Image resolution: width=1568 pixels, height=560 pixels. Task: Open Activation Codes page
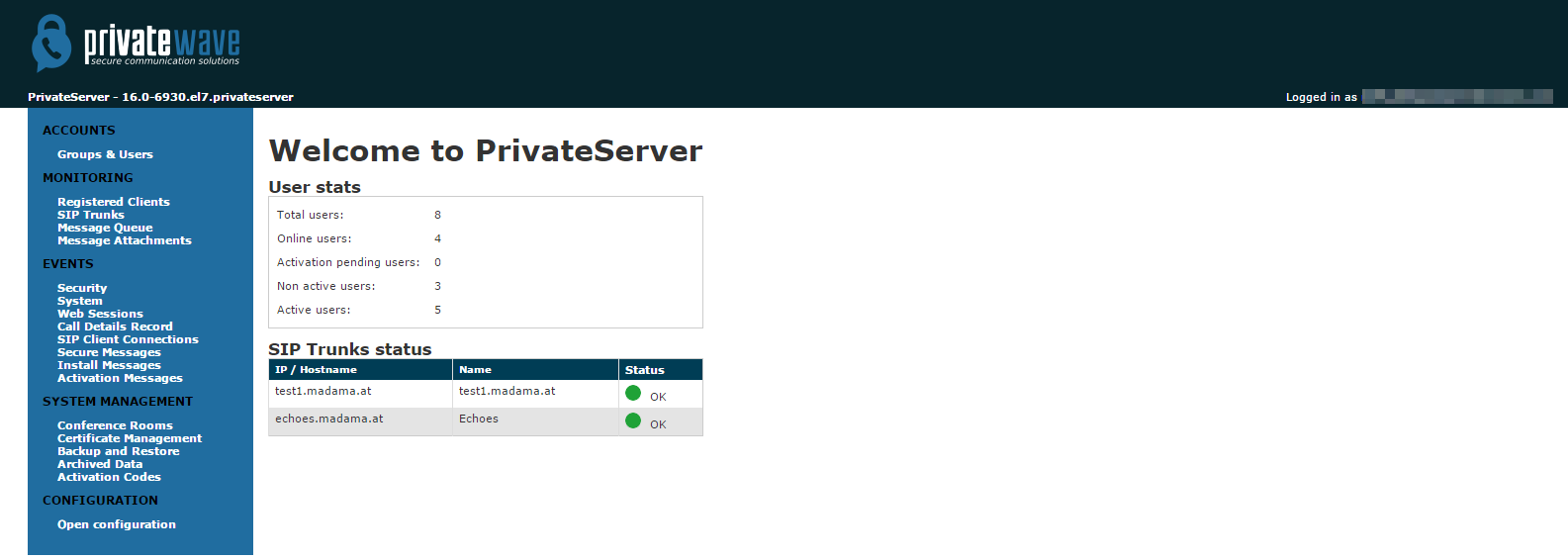point(109,477)
